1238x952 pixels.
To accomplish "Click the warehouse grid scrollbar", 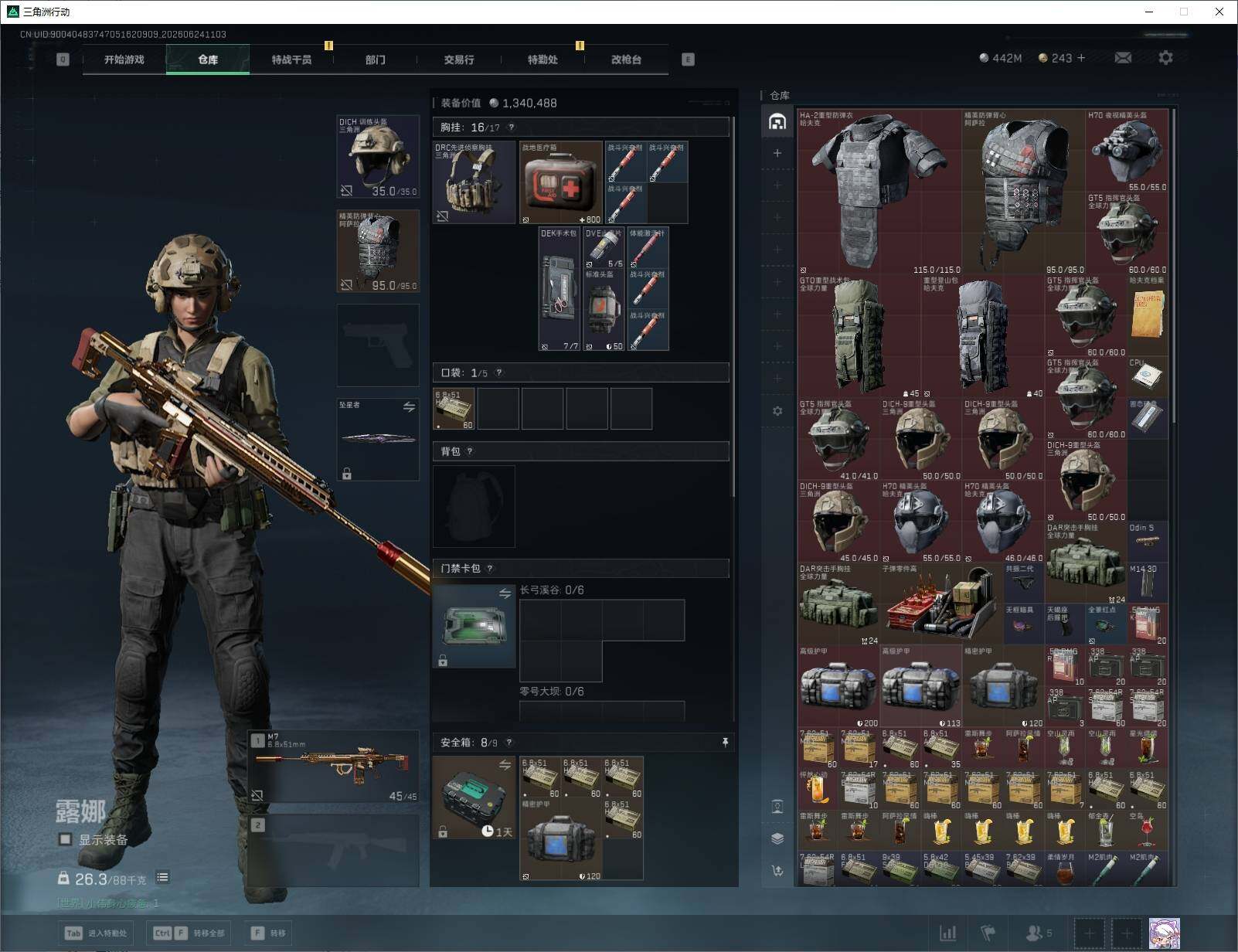I will (1174, 265).
